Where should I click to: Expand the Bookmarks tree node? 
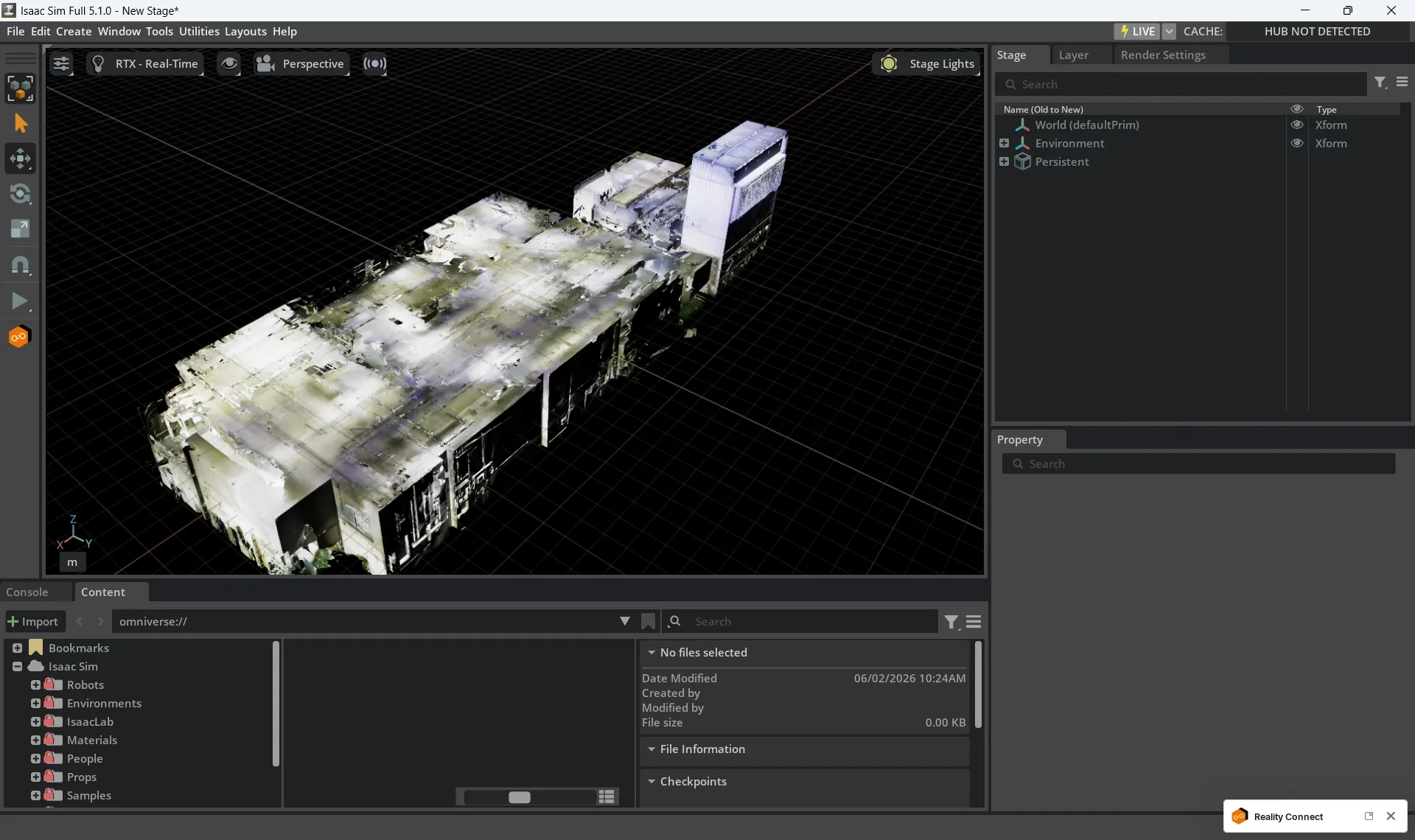tap(17, 648)
